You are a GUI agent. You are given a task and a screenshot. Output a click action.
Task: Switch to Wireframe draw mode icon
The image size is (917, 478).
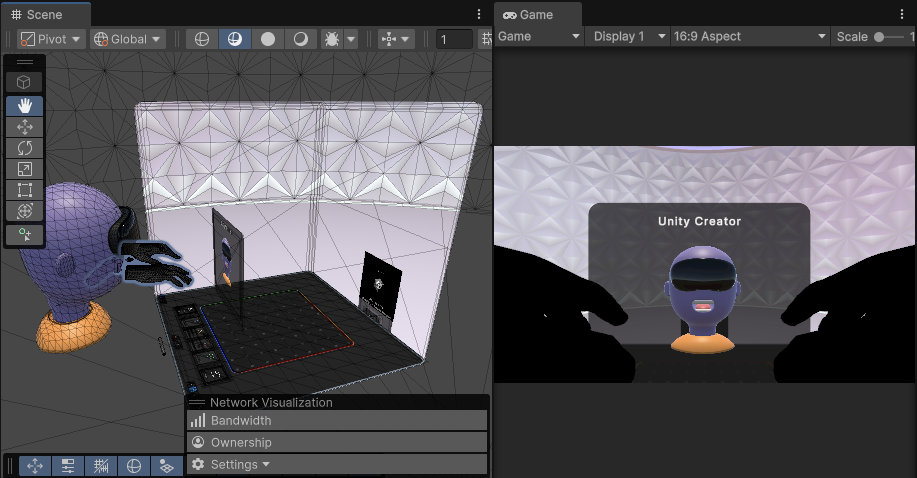pyautogui.click(x=202, y=39)
